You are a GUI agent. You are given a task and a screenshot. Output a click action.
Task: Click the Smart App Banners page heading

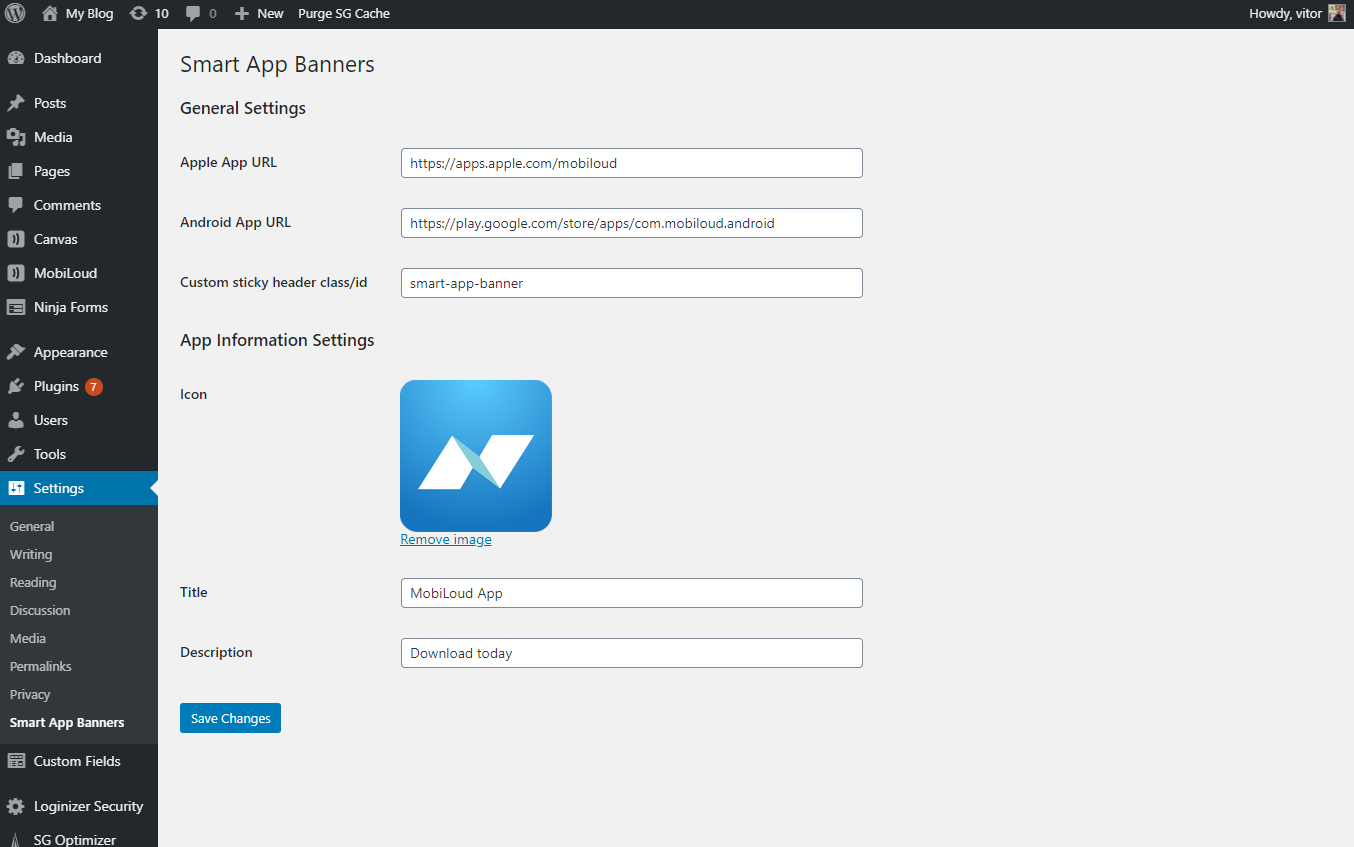coord(277,65)
